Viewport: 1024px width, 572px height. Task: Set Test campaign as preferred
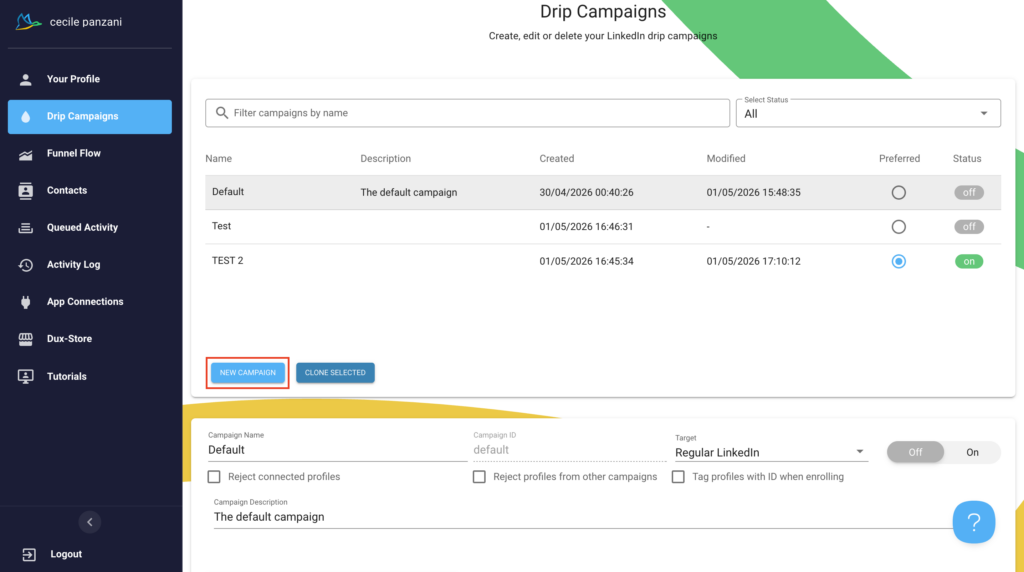tap(899, 227)
